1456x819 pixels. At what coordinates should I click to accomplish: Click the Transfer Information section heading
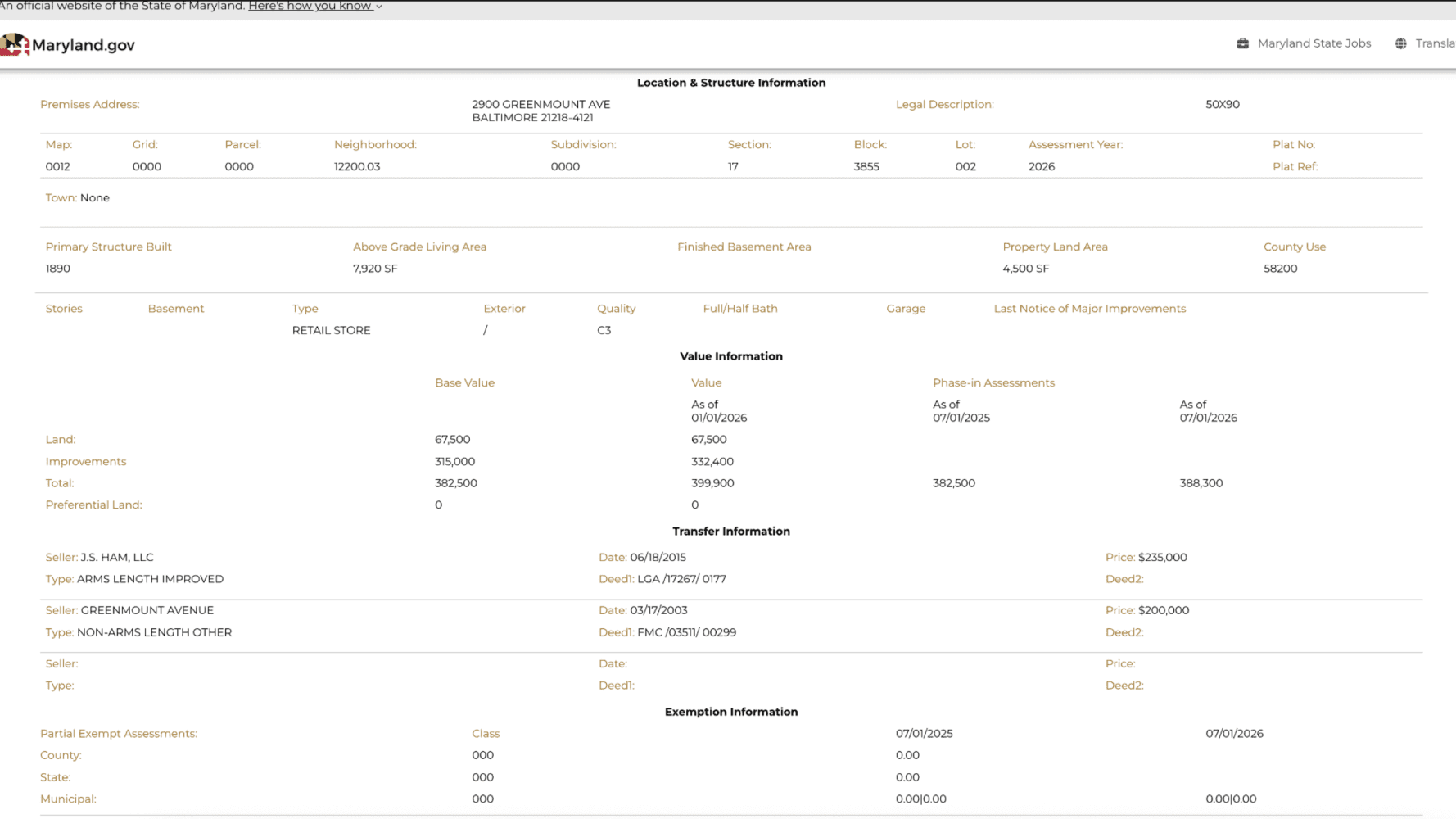coord(731,532)
